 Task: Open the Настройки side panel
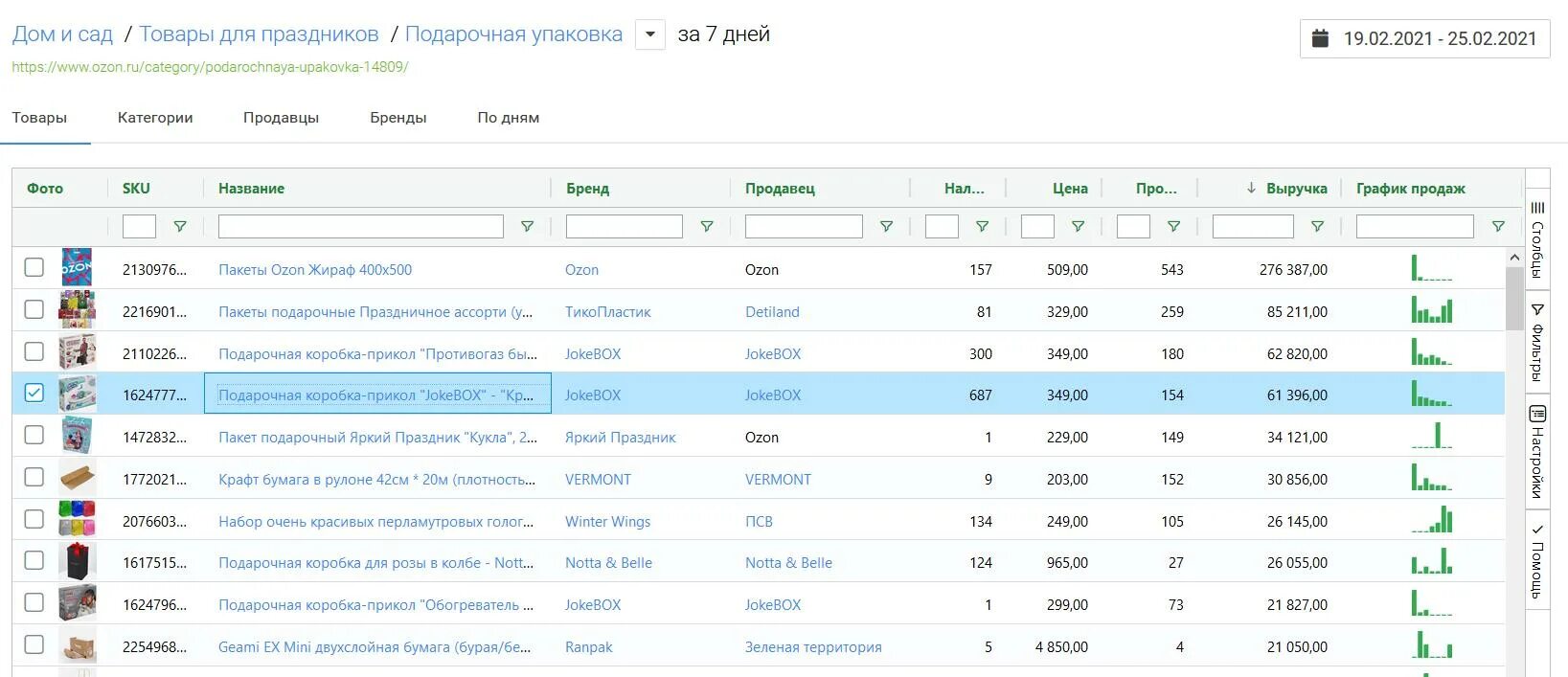pos(1537,452)
